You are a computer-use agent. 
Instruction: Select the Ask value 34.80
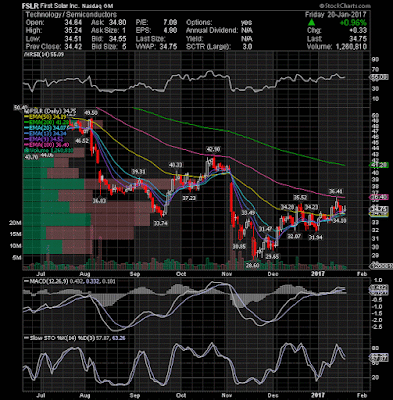pyautogui.click(x=118, y=23)
